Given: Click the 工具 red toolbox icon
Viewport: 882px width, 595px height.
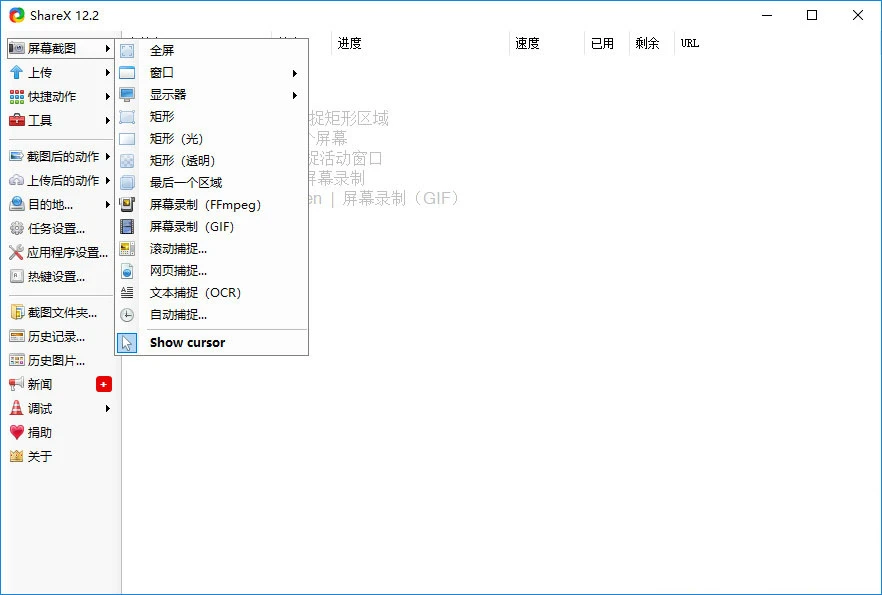Looking at the screenshot, I should click(16, 120).
